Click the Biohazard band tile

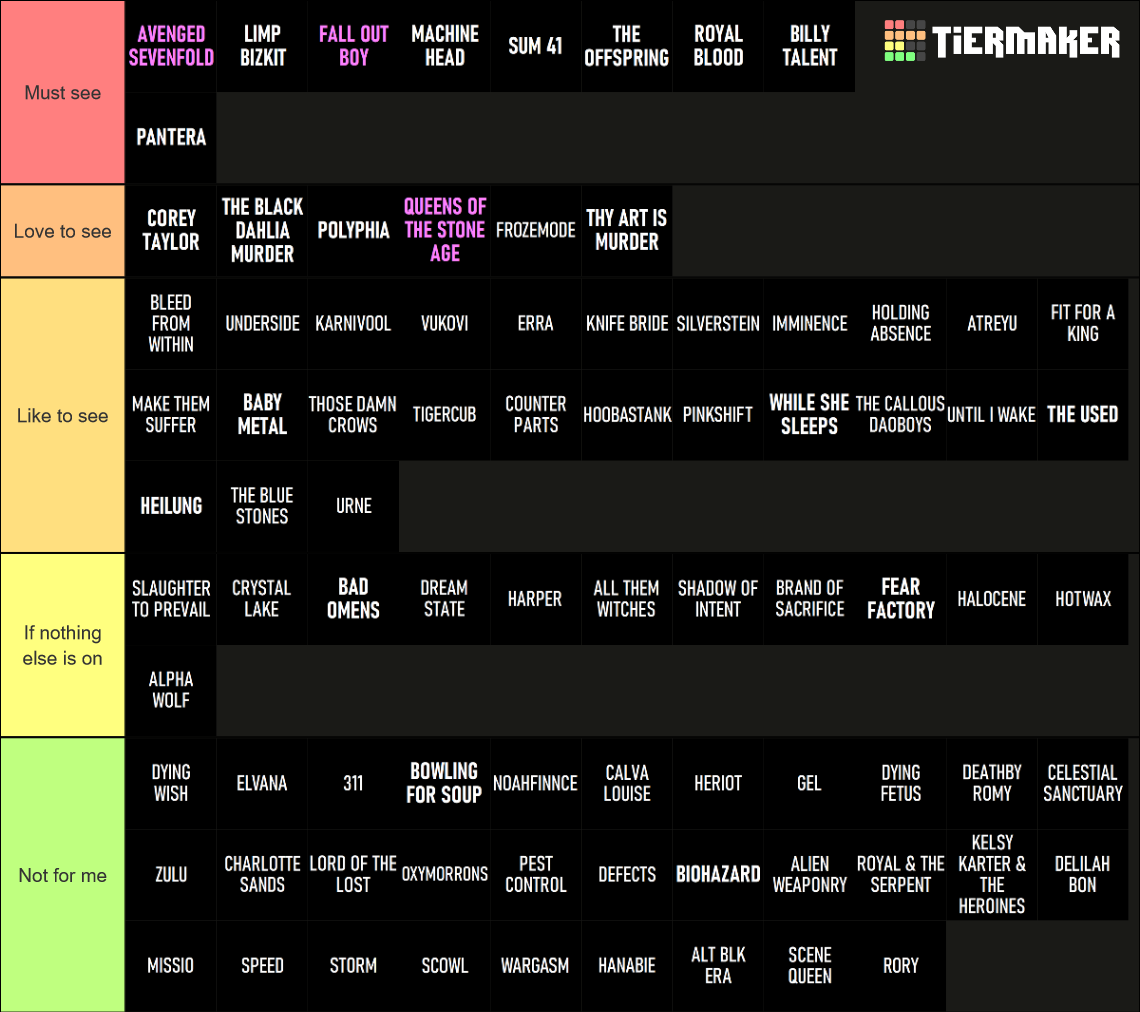pyautogui.click(x=718, y=874)
